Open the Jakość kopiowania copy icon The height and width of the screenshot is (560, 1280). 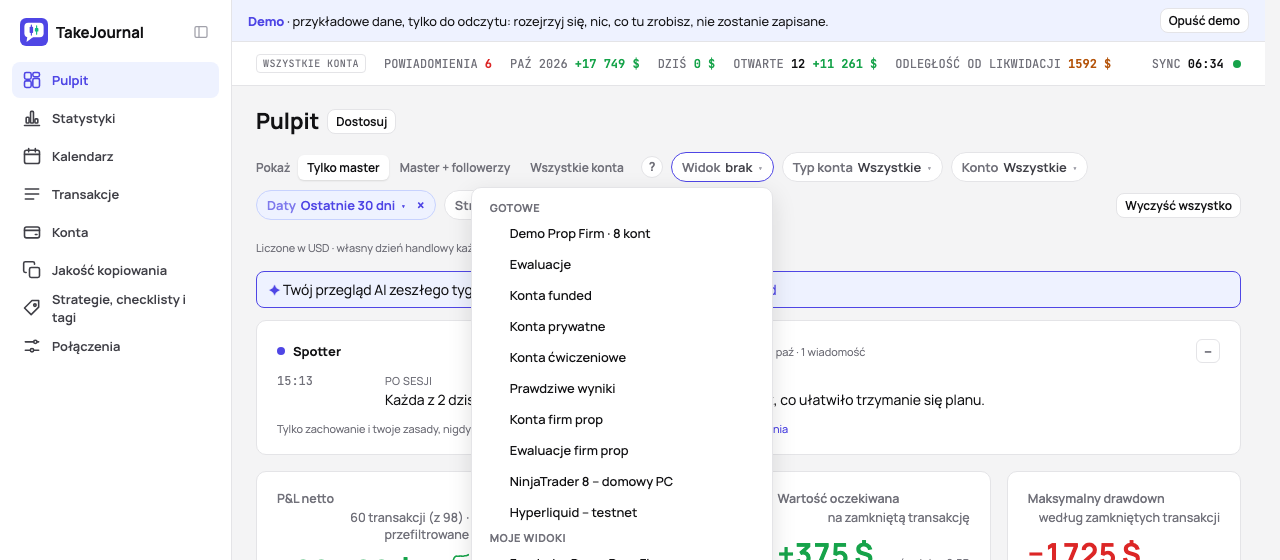[x=32, y=270]
